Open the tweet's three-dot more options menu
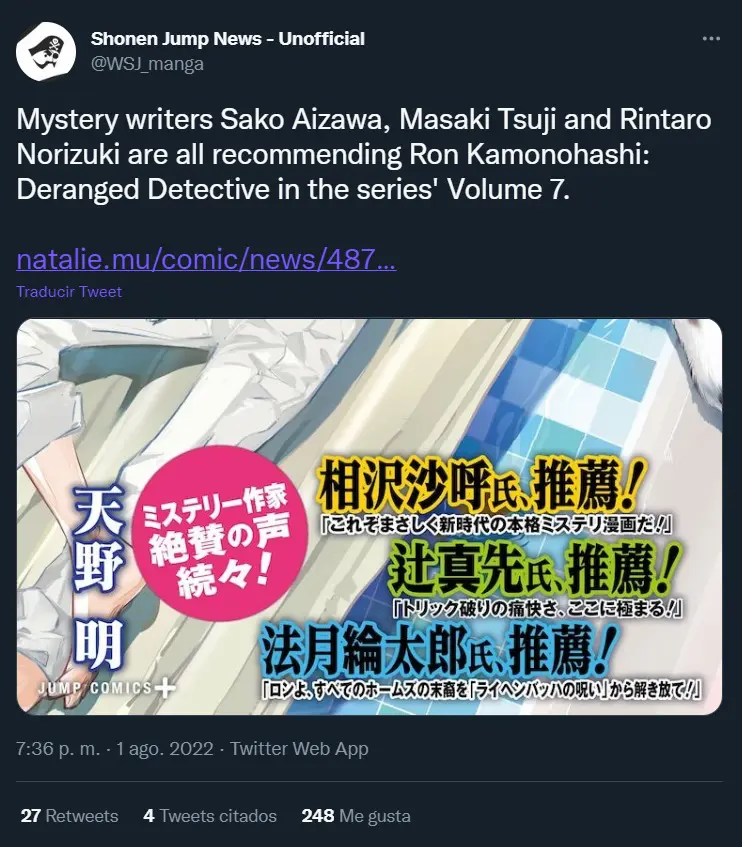Viewport: 742px width, 847px height. point(711,39)
